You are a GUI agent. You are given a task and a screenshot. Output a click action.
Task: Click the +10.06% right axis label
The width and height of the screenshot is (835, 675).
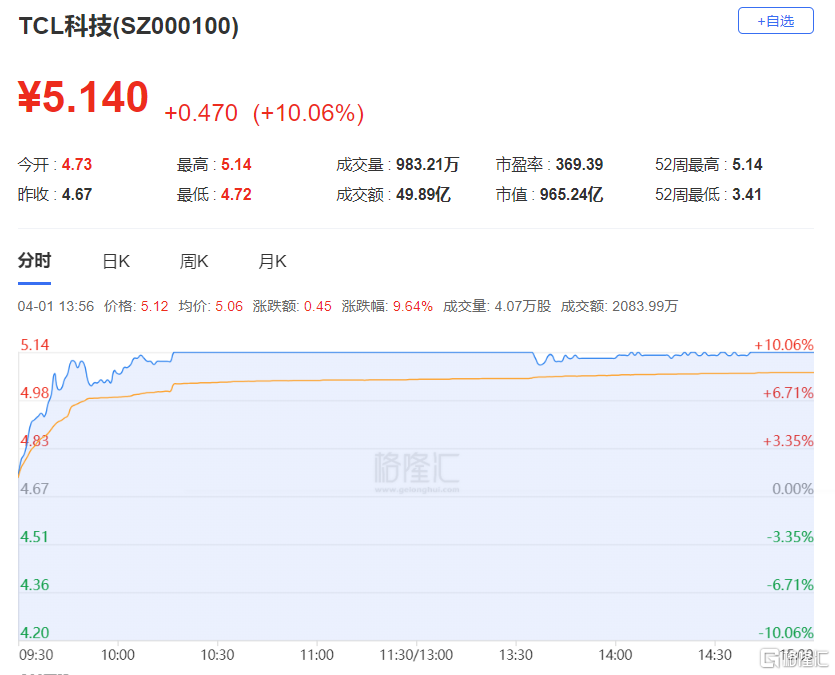783,345
